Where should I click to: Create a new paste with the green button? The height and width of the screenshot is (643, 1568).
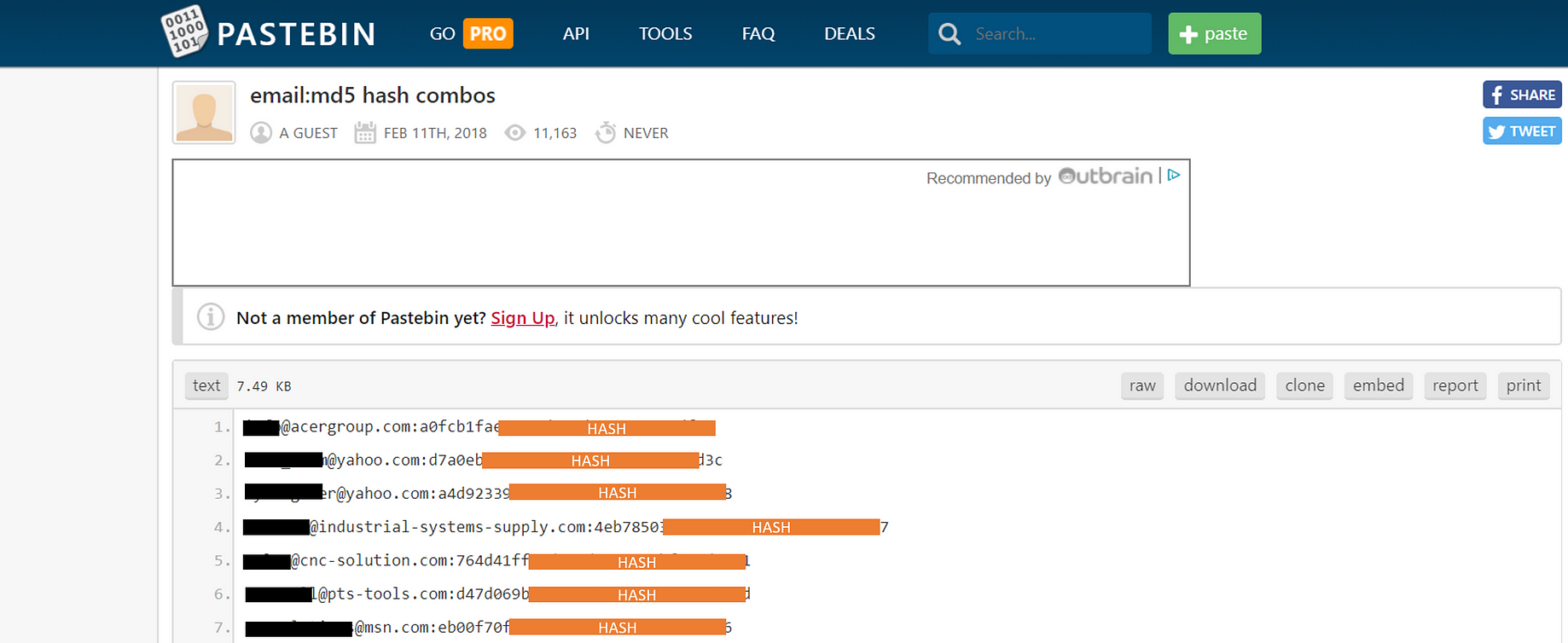click(x=1214, y=34)
